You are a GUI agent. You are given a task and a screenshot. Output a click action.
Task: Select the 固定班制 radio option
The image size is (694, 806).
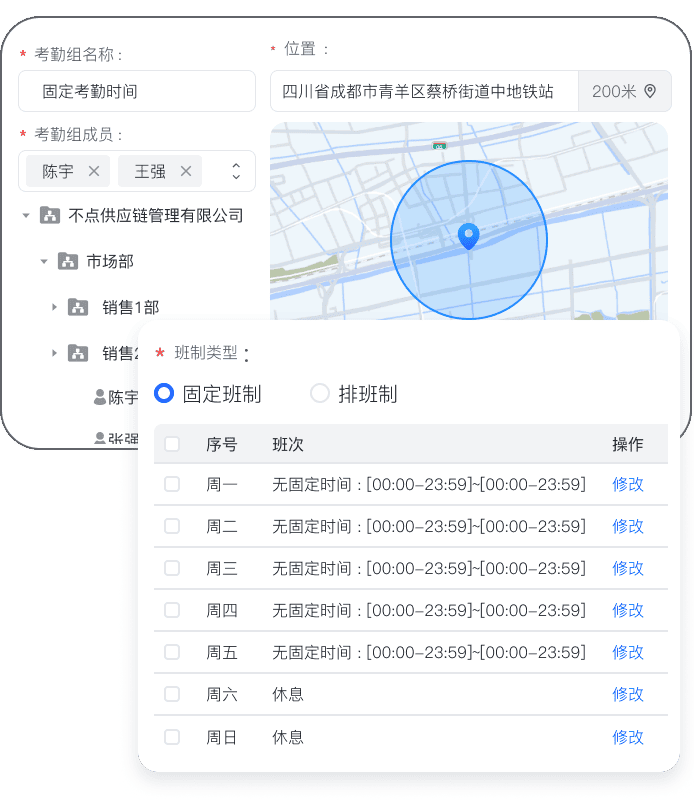164,394
